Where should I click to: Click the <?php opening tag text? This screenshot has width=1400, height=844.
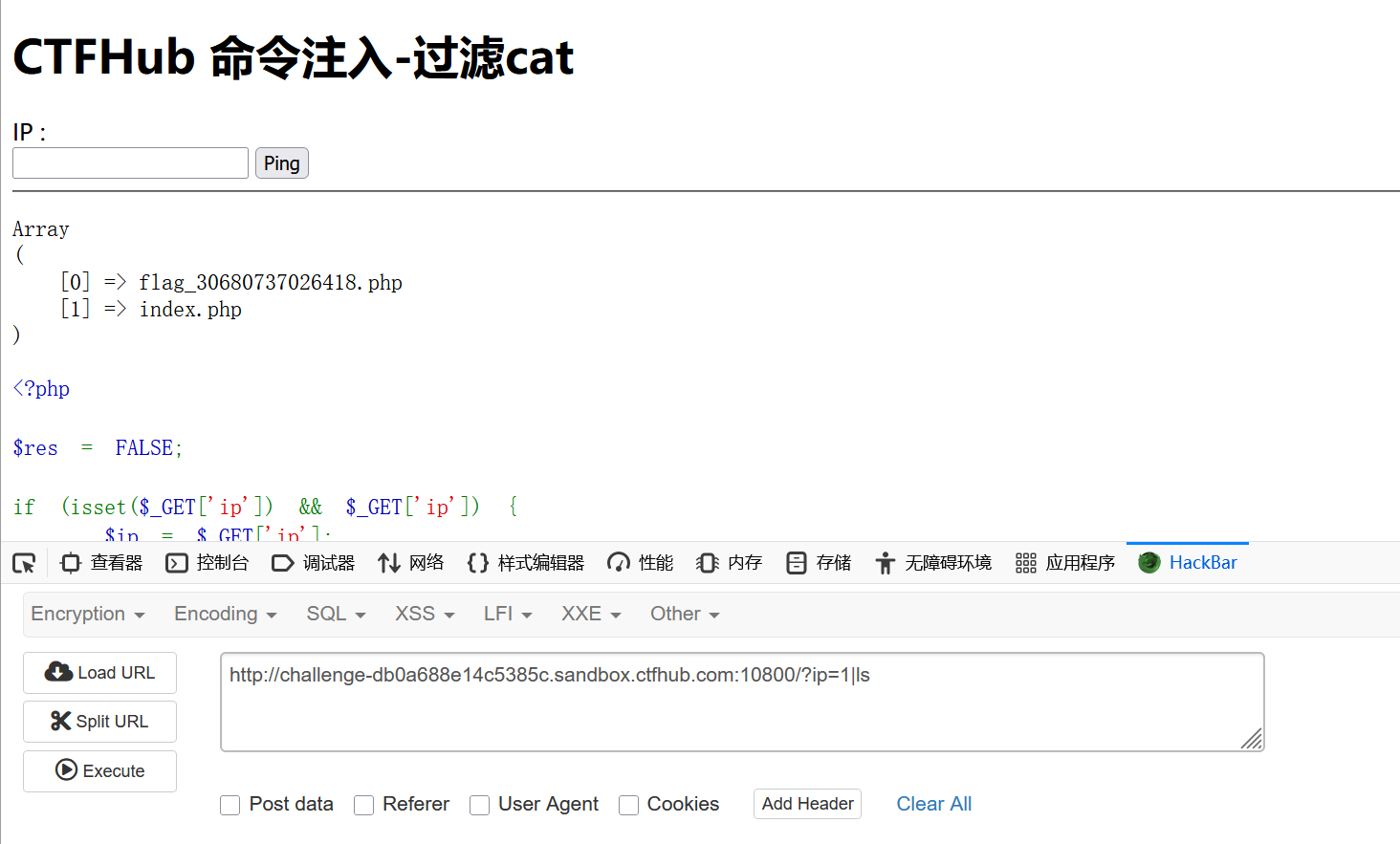click(41, 389)
